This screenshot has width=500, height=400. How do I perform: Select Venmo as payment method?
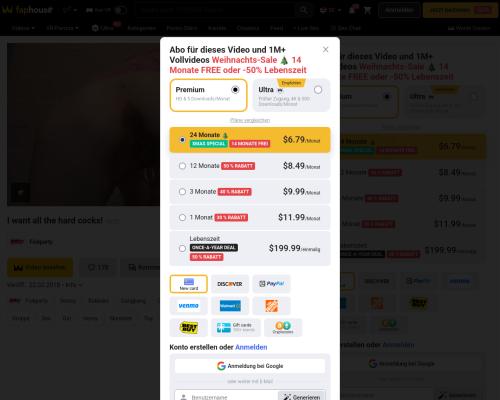tap(189, 306)
